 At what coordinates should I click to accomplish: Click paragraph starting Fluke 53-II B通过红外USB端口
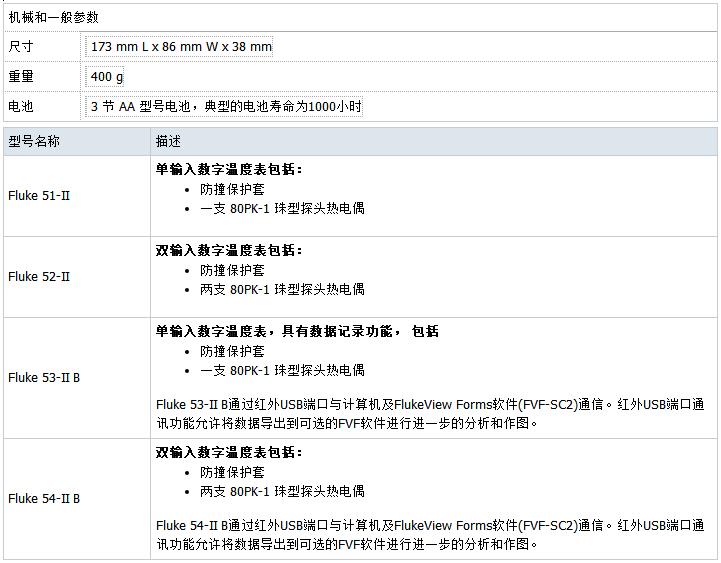(430, 414)
